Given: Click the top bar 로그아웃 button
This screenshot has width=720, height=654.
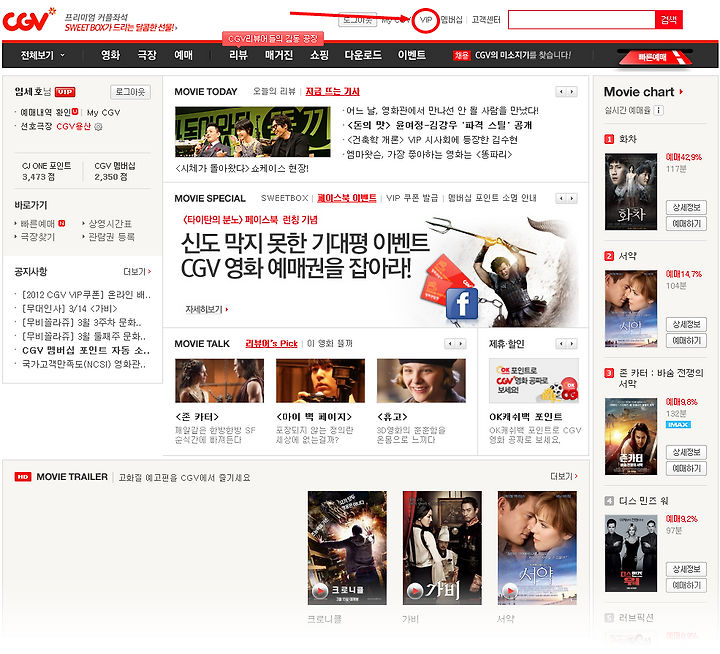Looking at the screenshot, I should point(358,20).
